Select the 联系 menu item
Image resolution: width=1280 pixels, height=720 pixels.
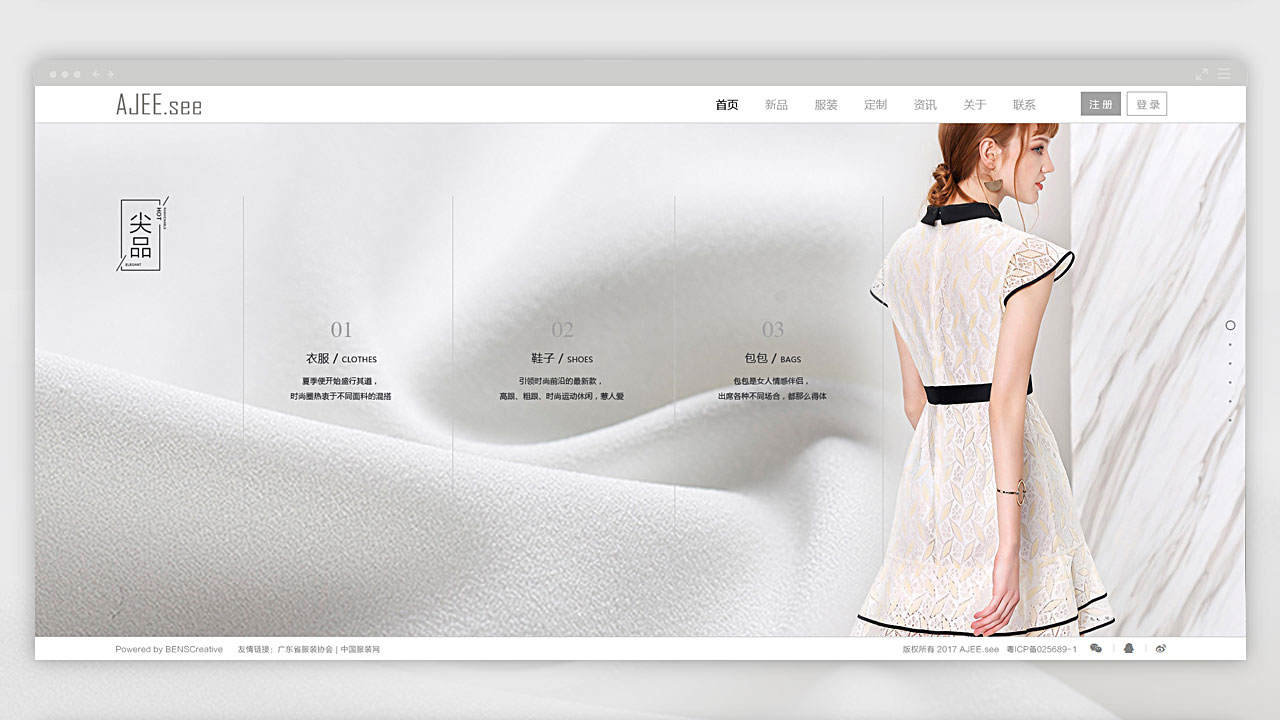[x=1024, y=105]
